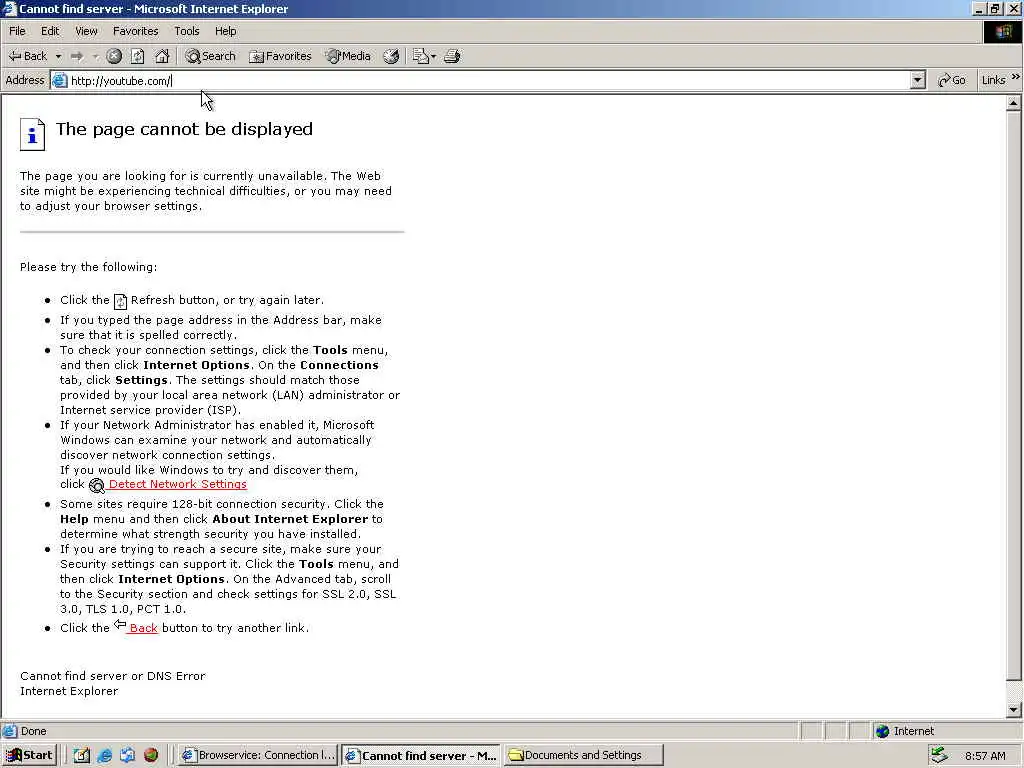
Task: Show the History toolbar icon
Action: click(x=391, y=56)
